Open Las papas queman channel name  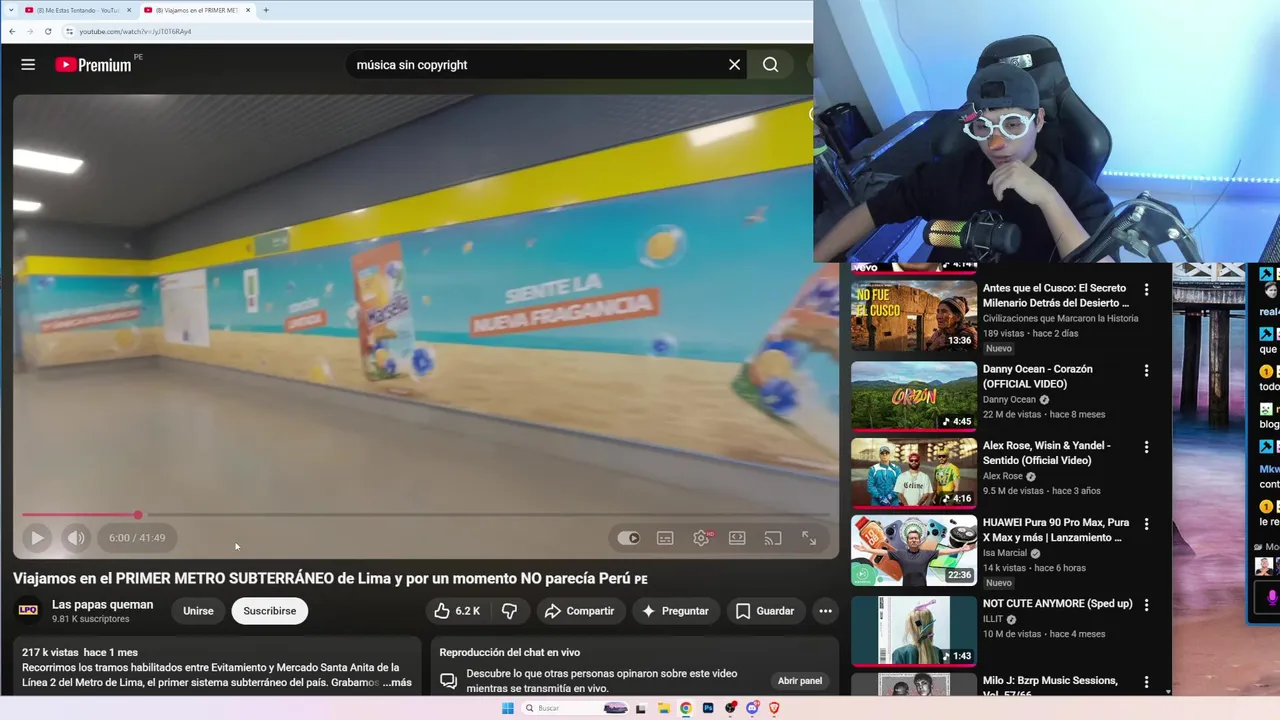[x=102, y=604]
